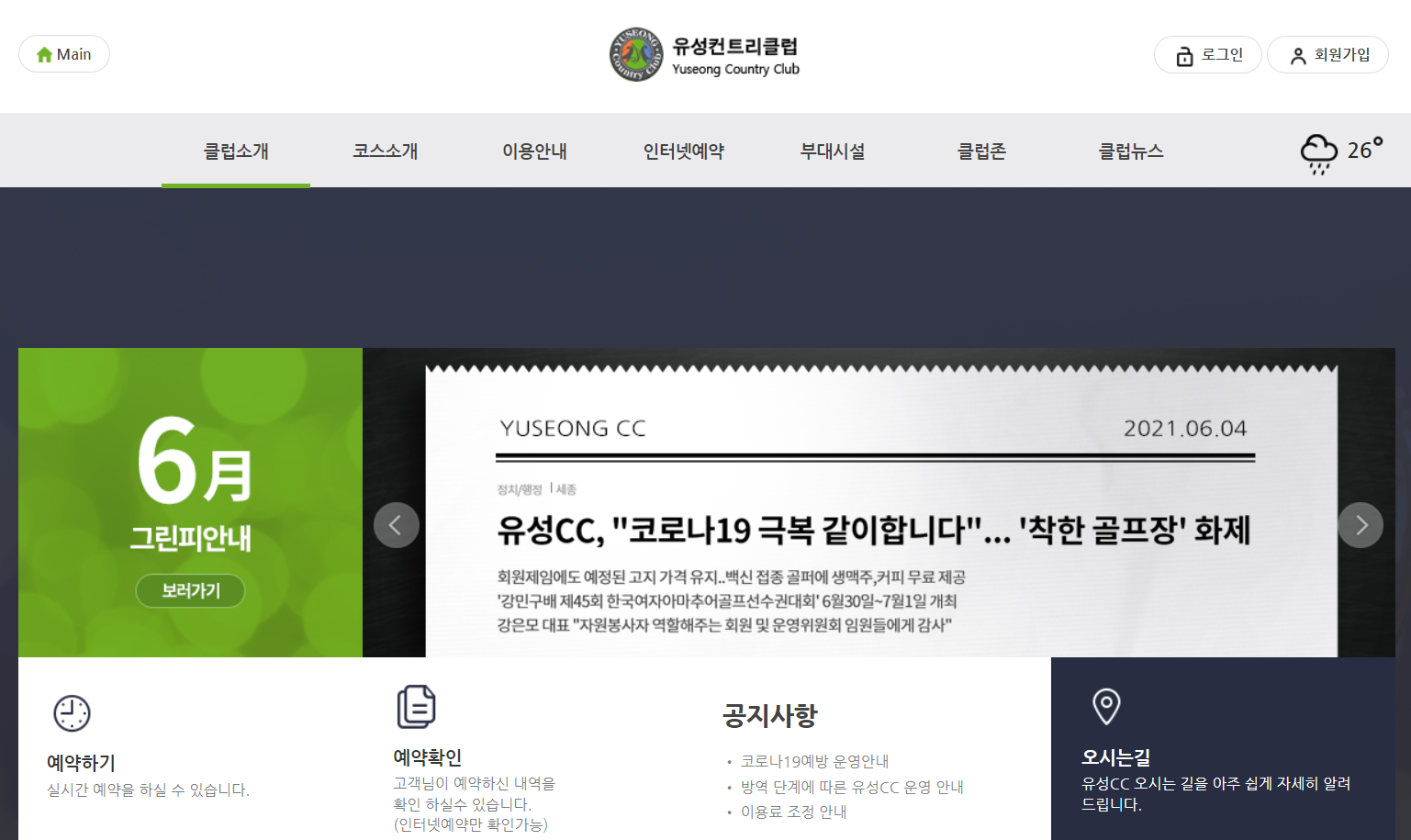
Task: Open the 클럽뉴스 menu
Action: click(1131, 151)
